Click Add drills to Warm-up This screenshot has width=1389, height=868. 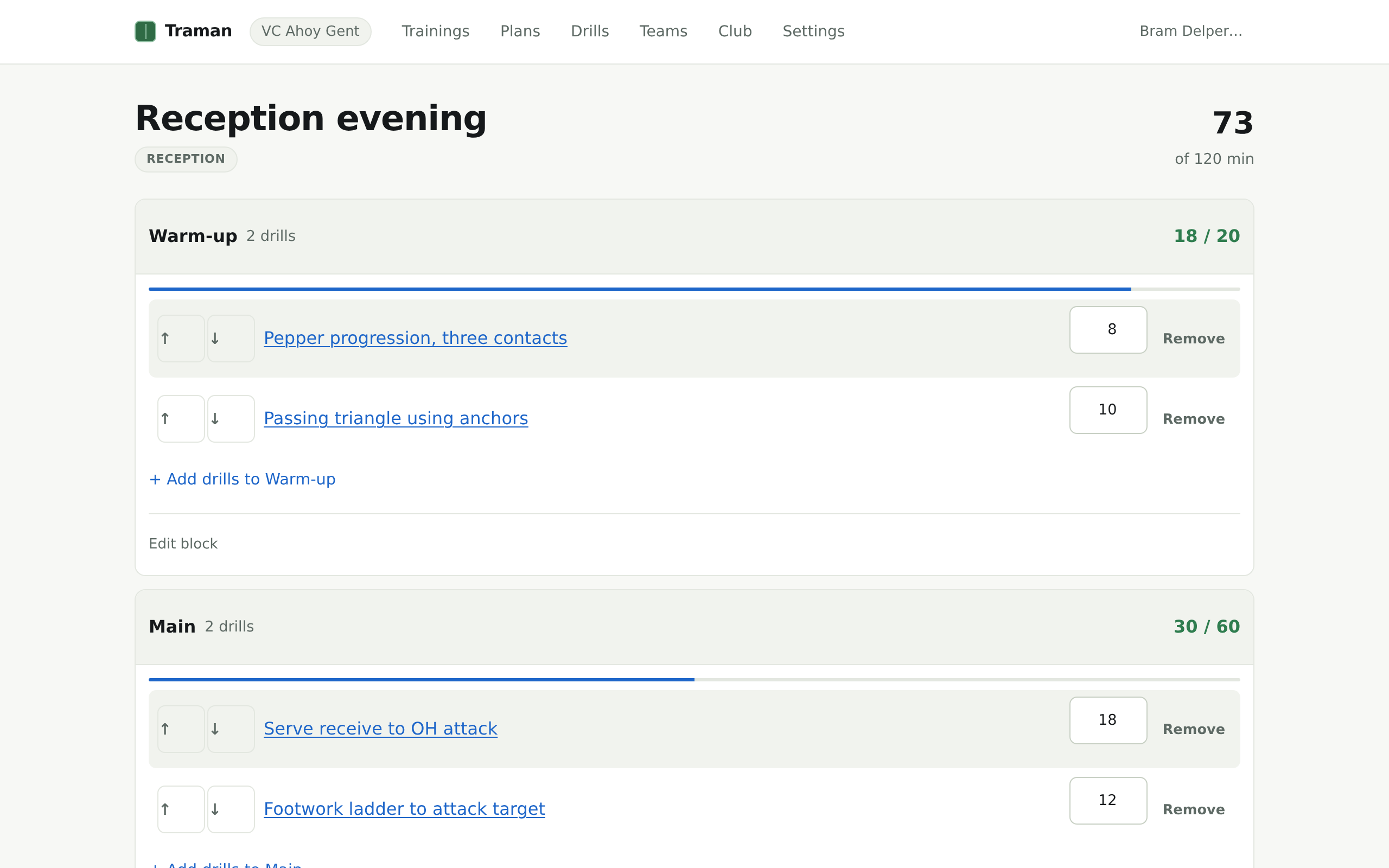pos(242,480)
